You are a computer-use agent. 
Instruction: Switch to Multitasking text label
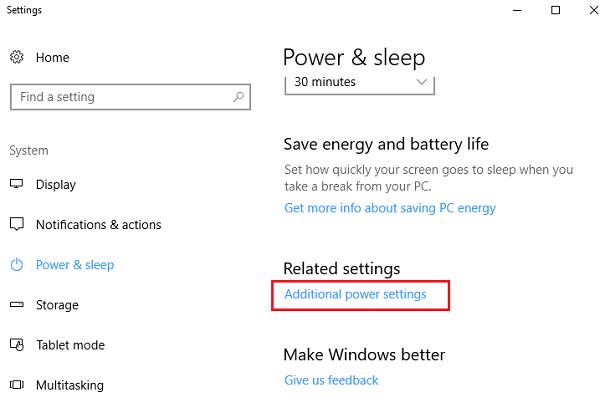69,385
